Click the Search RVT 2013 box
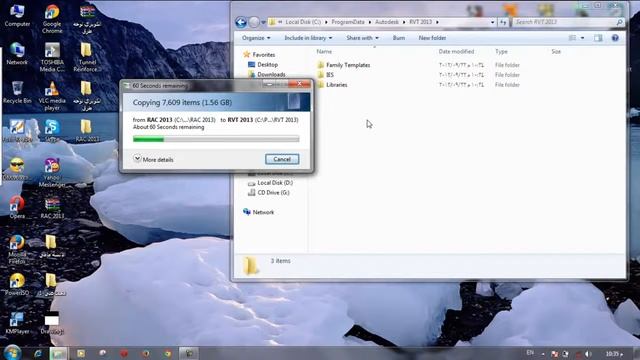Screen dimensions: 640x360 (568, 22)
